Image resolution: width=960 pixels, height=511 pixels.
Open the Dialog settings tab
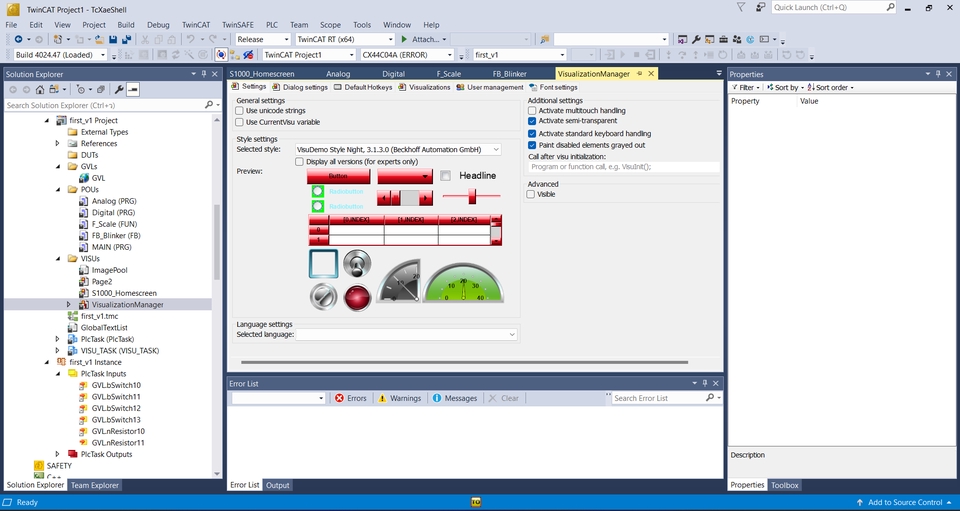coord(300,88)
